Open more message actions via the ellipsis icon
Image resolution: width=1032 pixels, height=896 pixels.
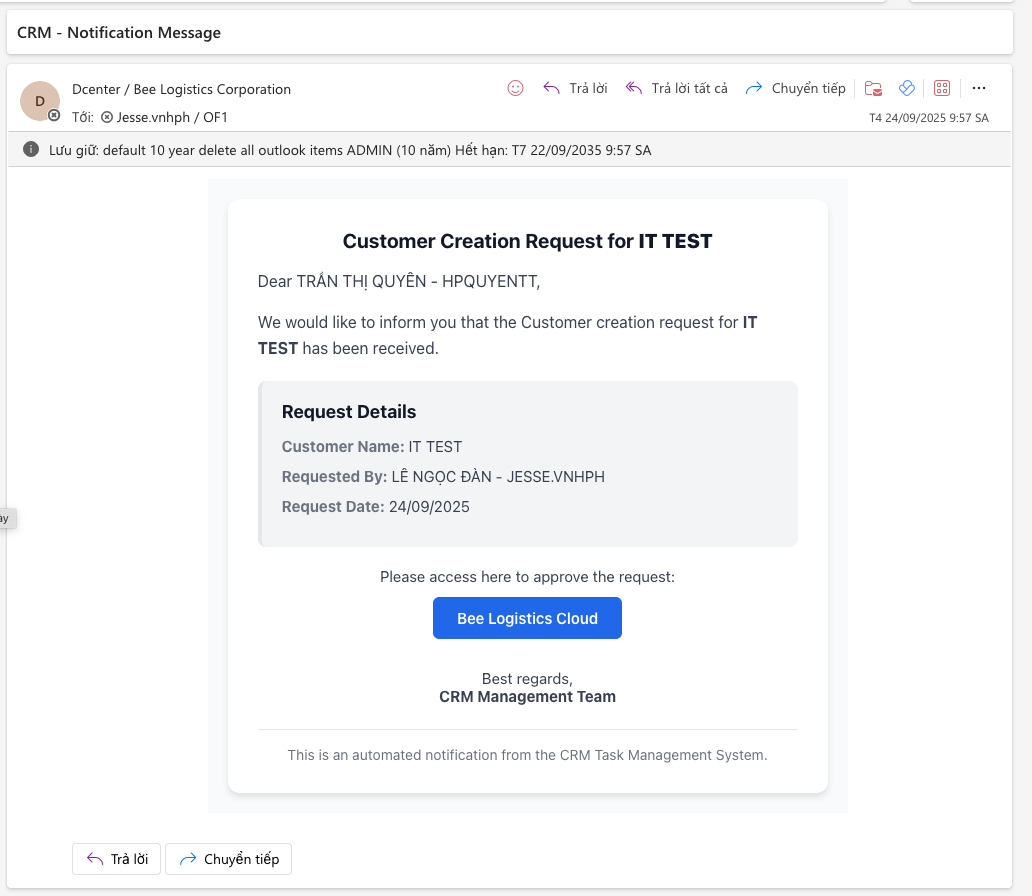pos(978,88)
